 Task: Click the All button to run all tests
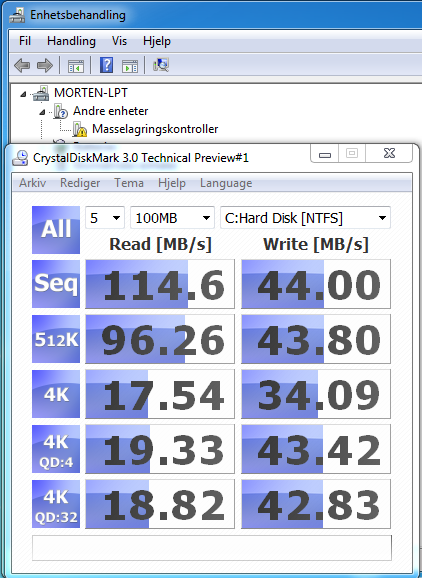coord(56,230)
